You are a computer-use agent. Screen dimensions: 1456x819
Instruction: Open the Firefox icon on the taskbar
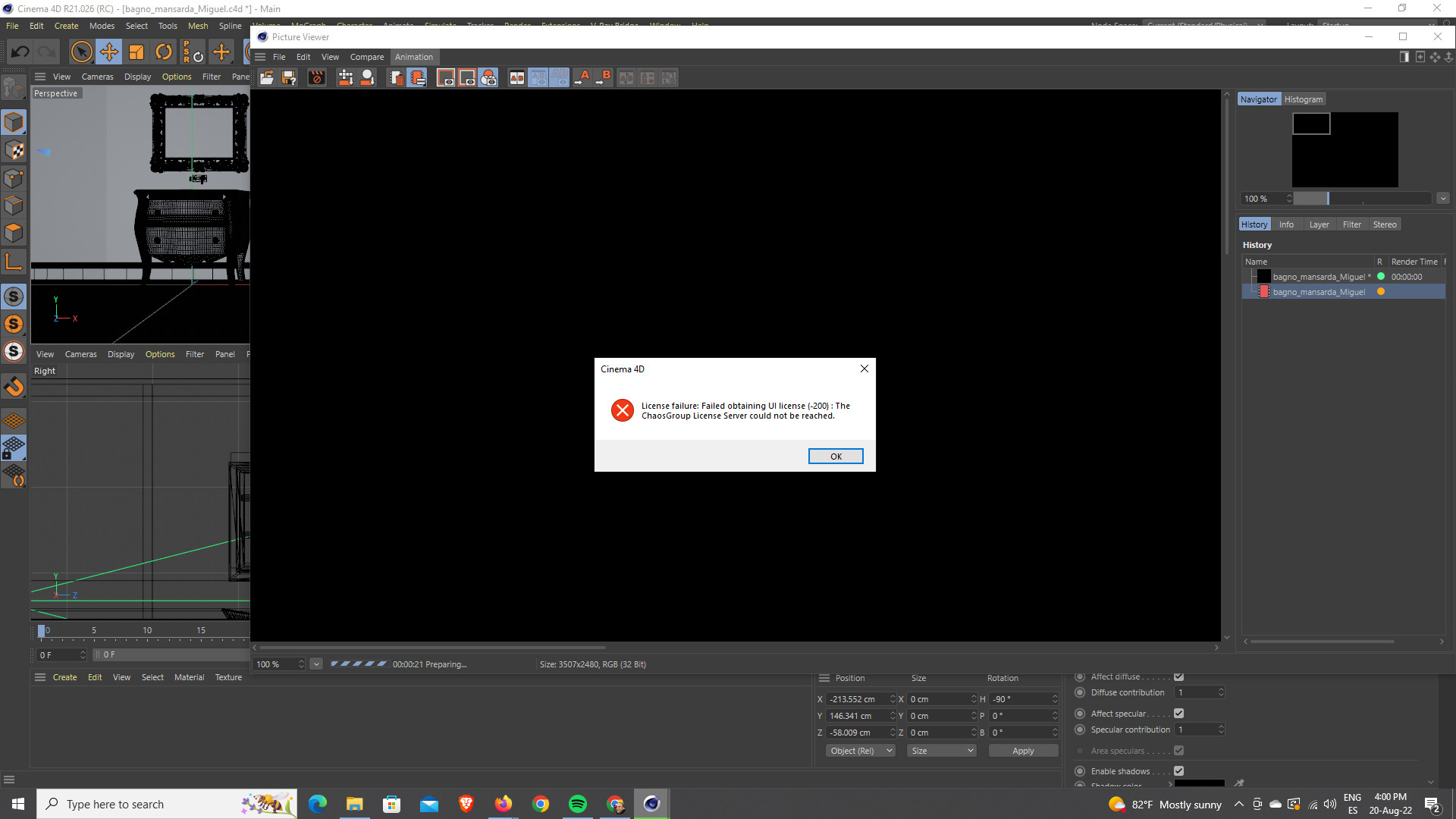504,804
